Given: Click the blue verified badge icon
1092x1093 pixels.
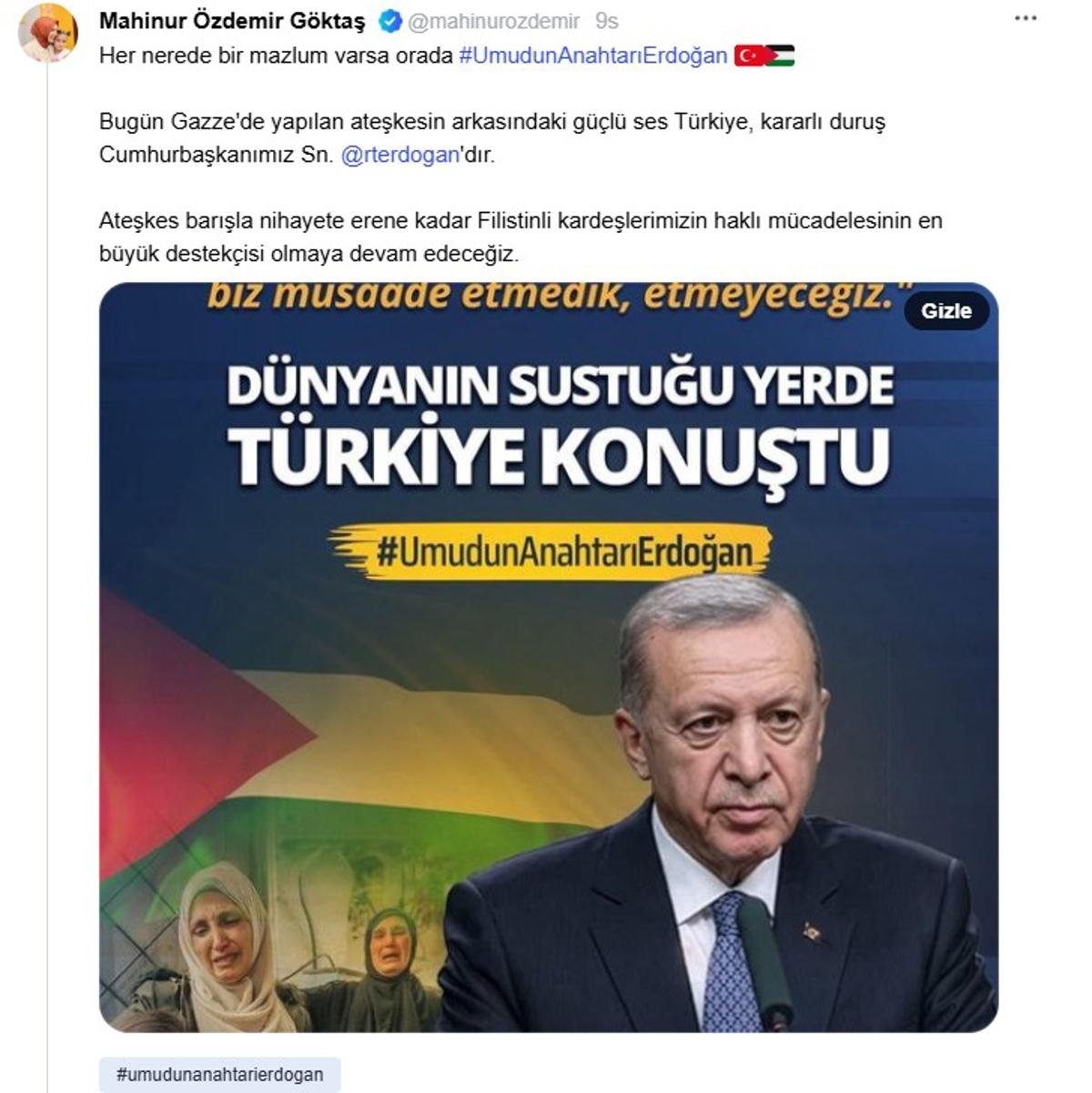Looking at the screenshot, I should 389,20.
